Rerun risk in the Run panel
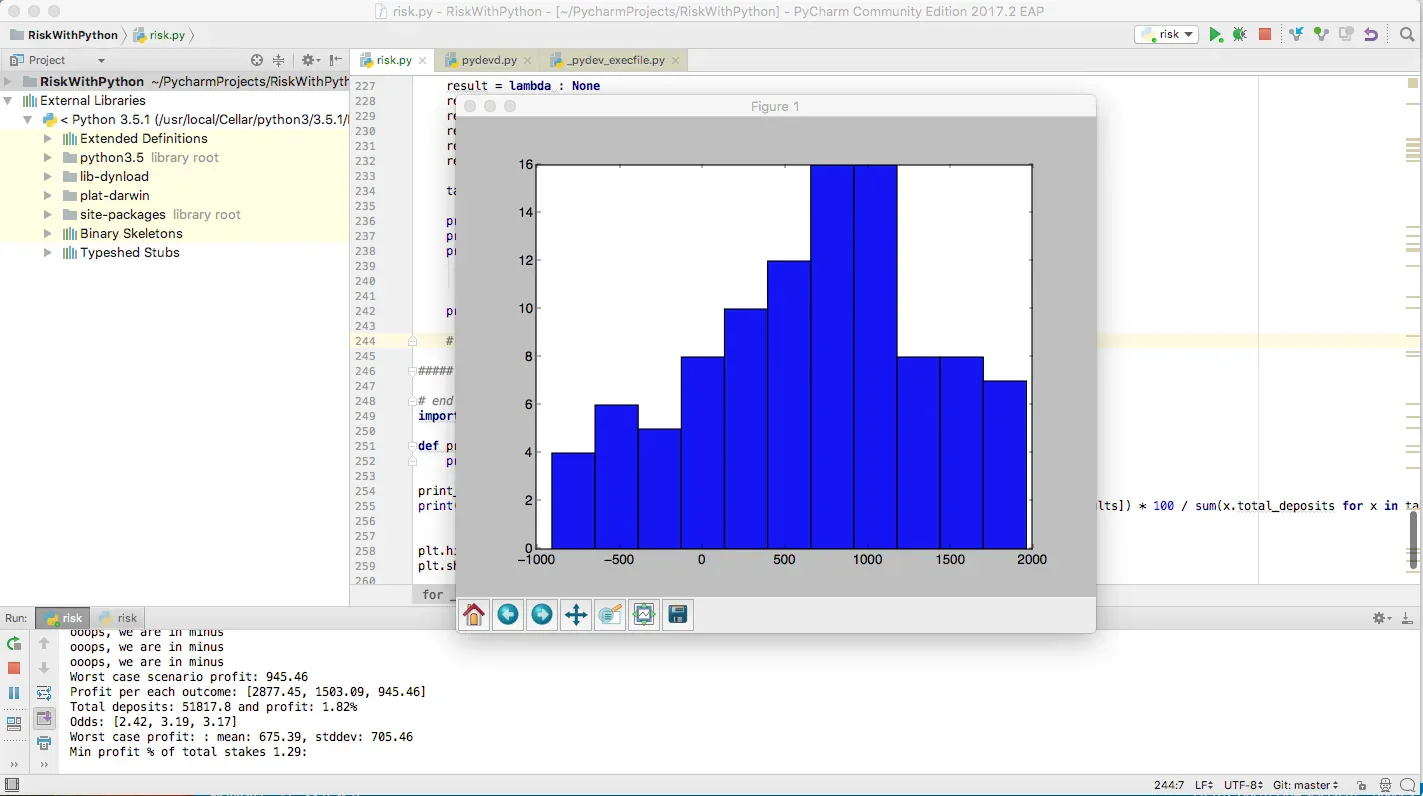Screen dimensions: 1423x796 14,643
